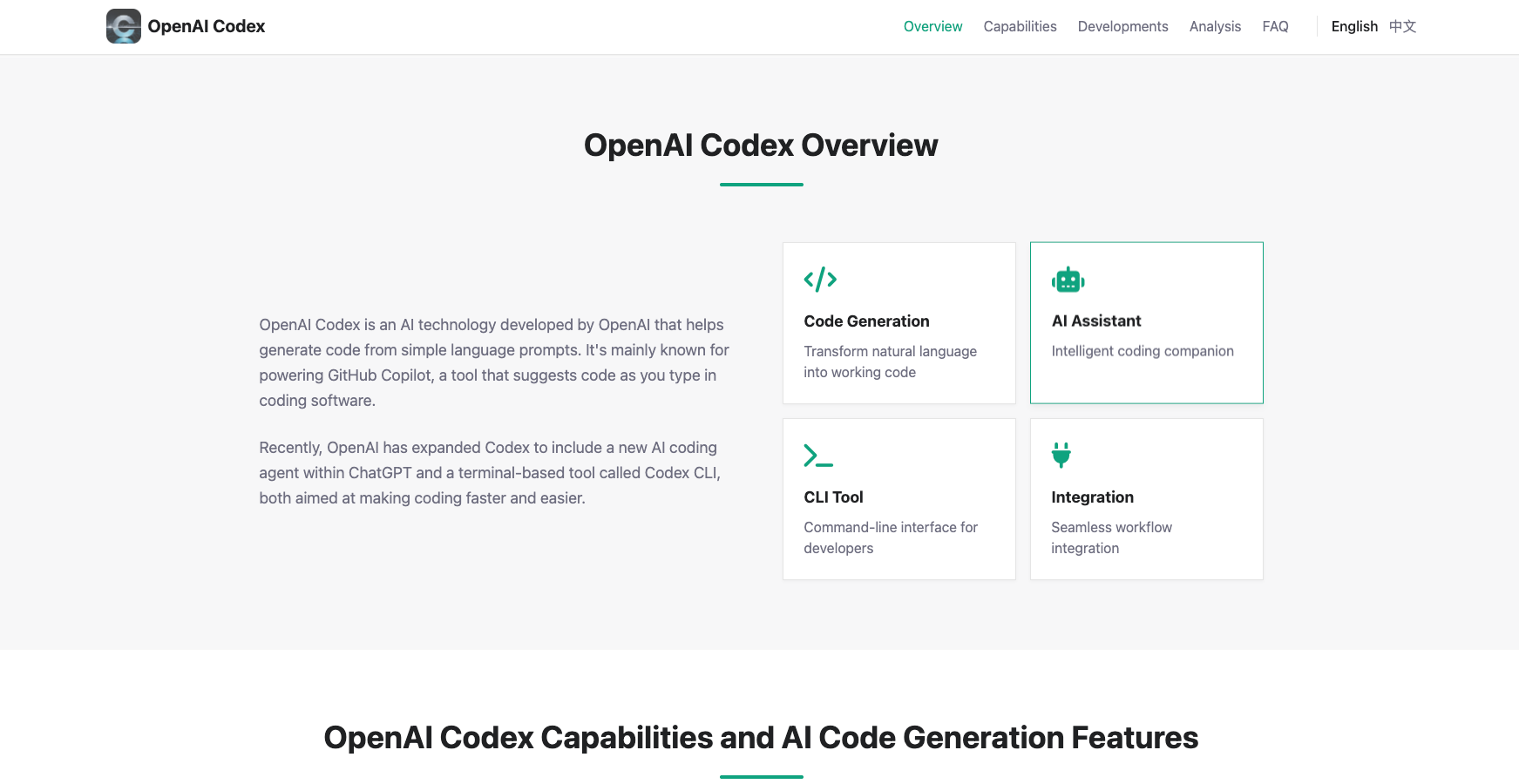The image size is (1519, 784).
Task: Navigate to the FAQ section
Action: tap(1275, 26)
